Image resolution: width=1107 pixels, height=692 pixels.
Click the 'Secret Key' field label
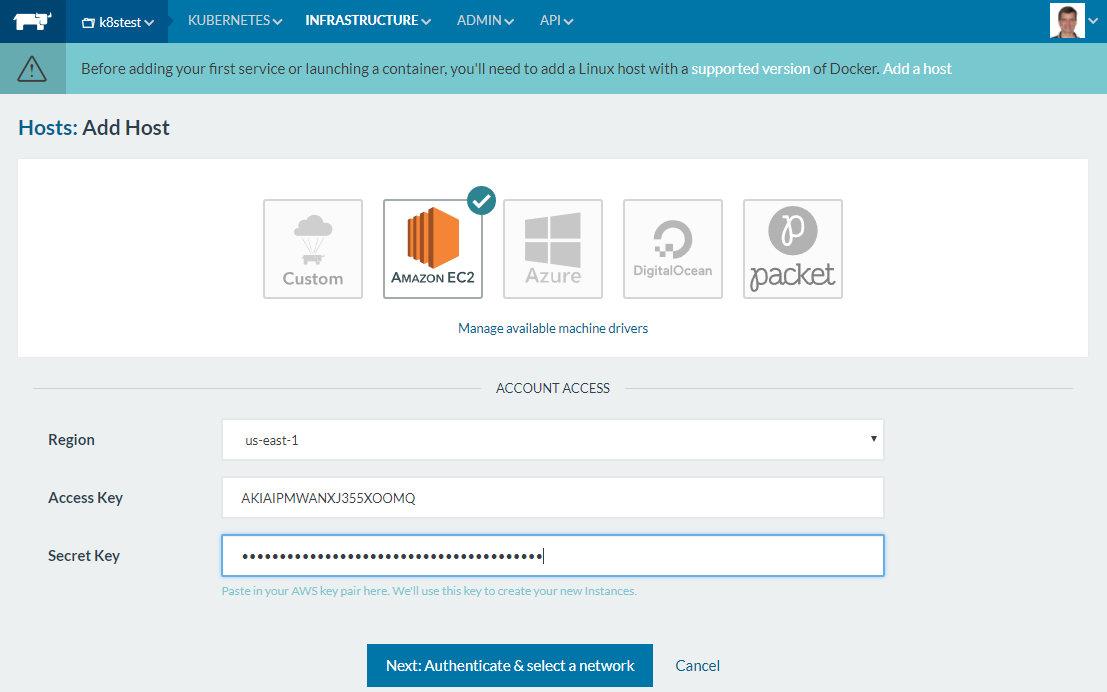pyautogui.click(x=84, y=556)
